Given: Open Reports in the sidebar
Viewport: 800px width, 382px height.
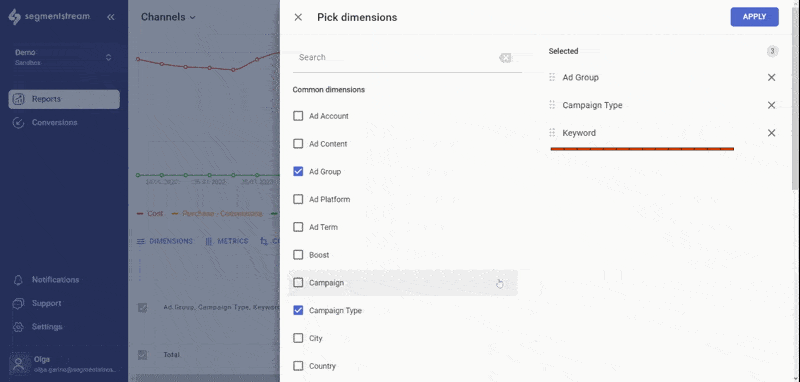Looking at the screenshot, I should (x=64, y=99).
